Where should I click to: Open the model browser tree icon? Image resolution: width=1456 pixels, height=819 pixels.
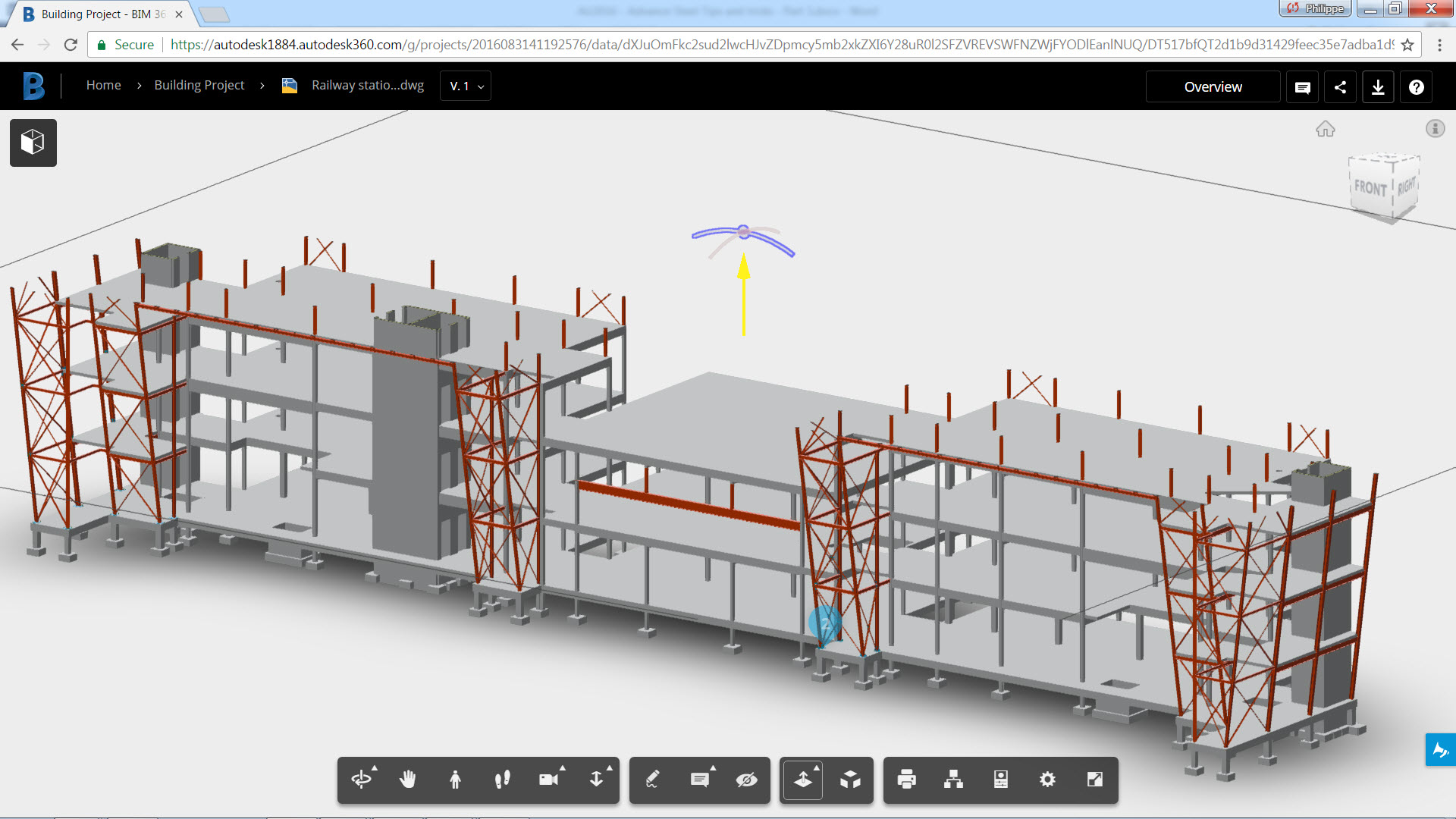[953, 780]
